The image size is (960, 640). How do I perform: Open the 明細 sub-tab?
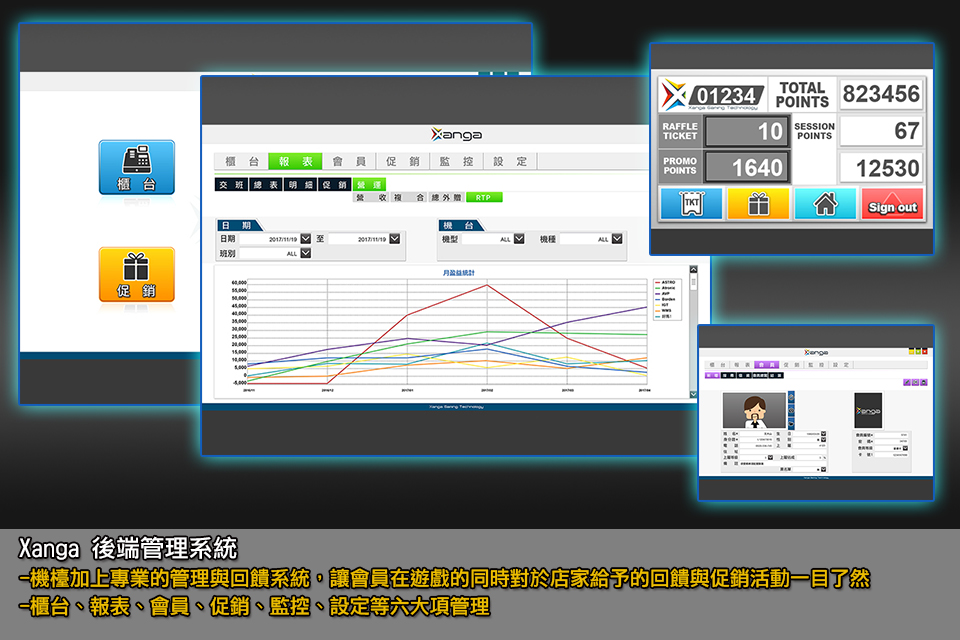coord(301,184)
